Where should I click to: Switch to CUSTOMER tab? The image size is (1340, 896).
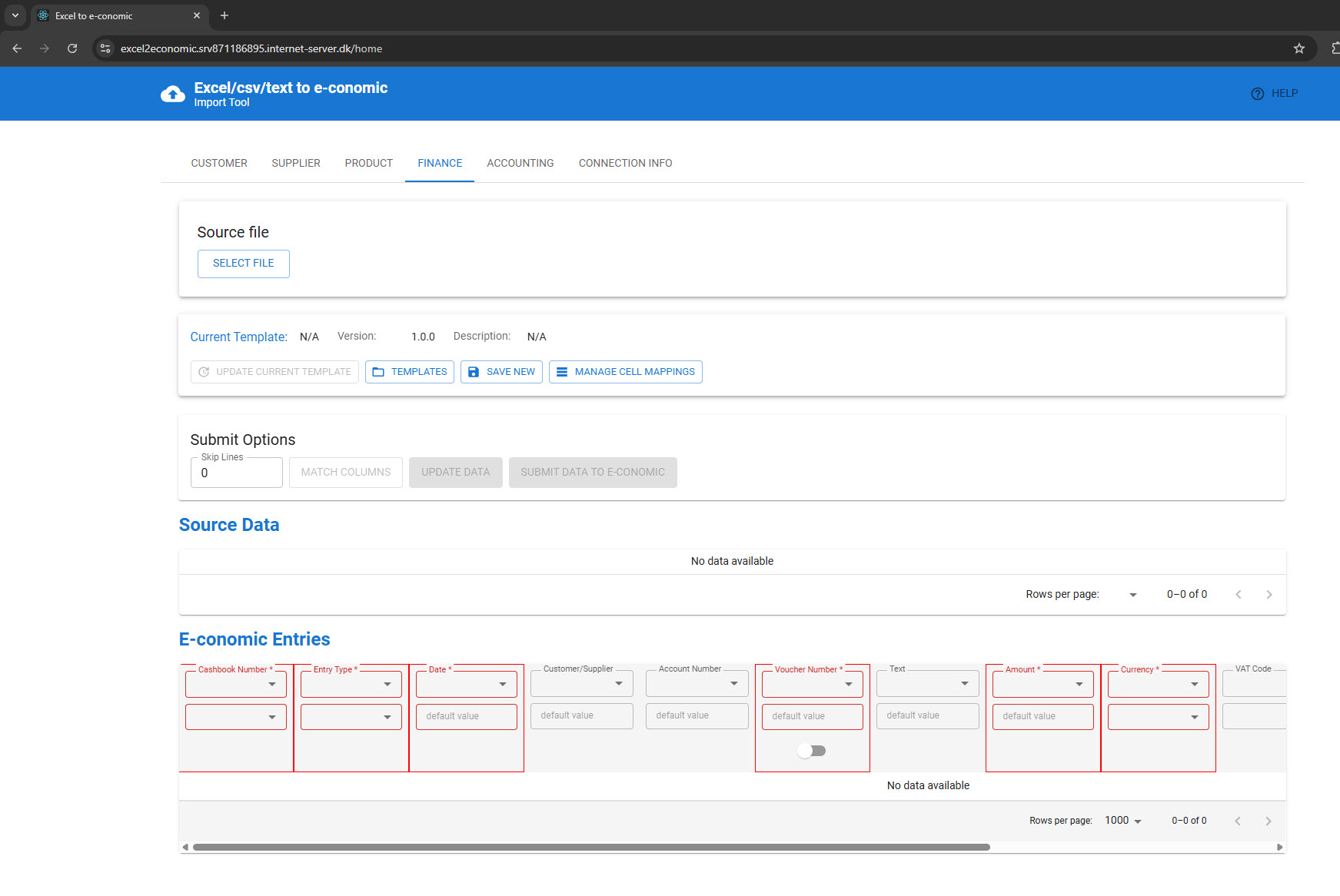(x=219, y=163)
